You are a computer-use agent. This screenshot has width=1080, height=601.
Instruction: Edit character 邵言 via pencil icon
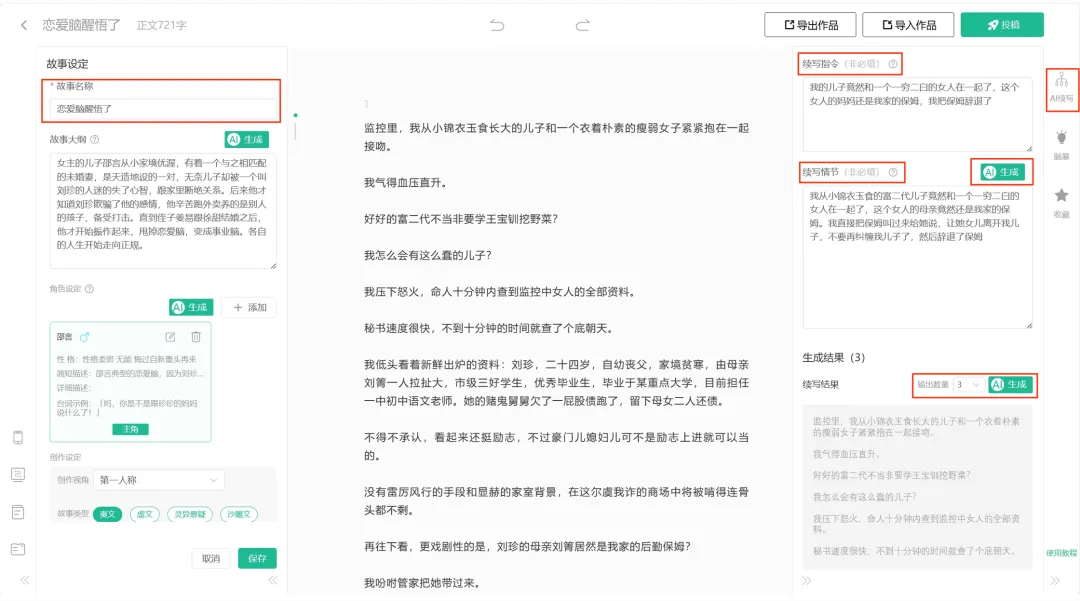point(171,337)
